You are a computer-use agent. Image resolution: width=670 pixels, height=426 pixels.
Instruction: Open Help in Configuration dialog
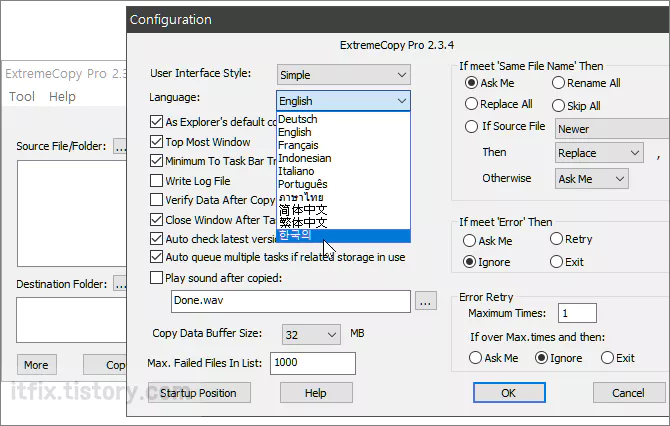pyautogui.click(x=316, y=393)
